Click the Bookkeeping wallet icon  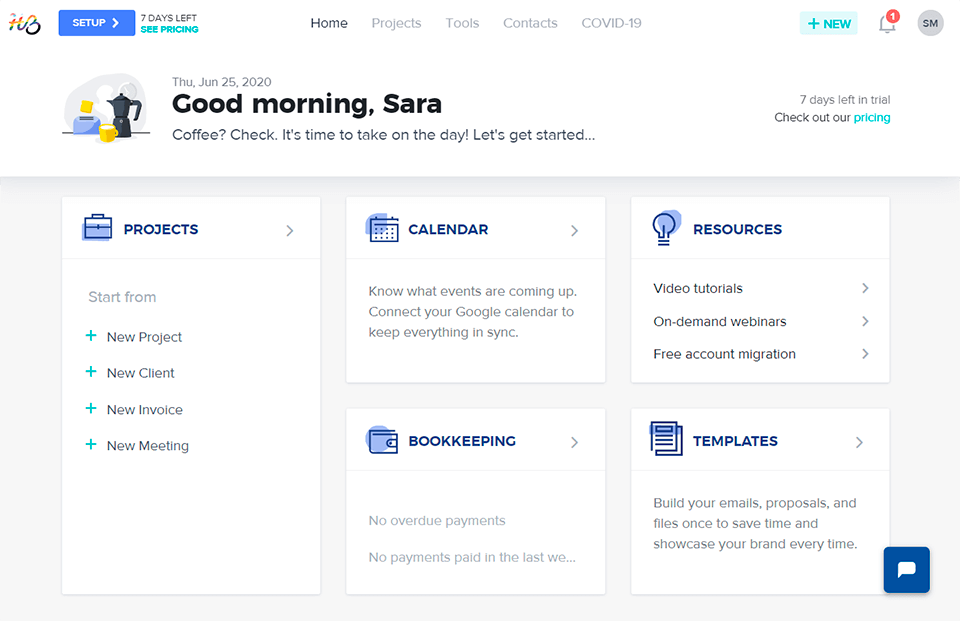pyautogui.click(x=382, y=441)
